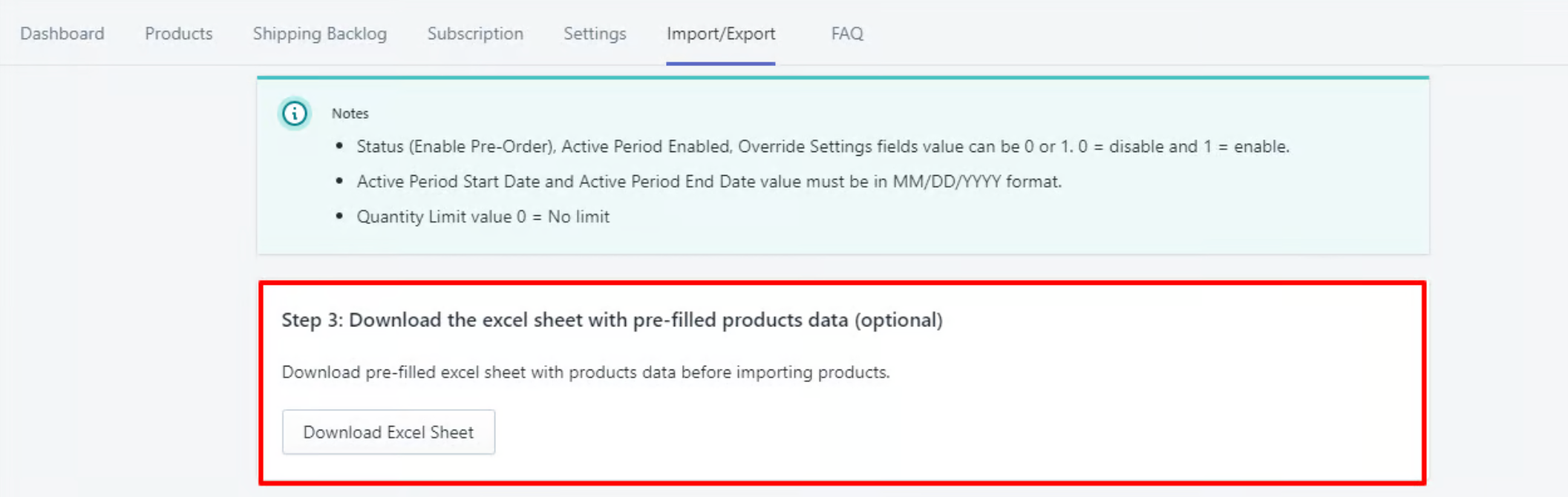Open the FAQ tab

[x=847, y=33]
